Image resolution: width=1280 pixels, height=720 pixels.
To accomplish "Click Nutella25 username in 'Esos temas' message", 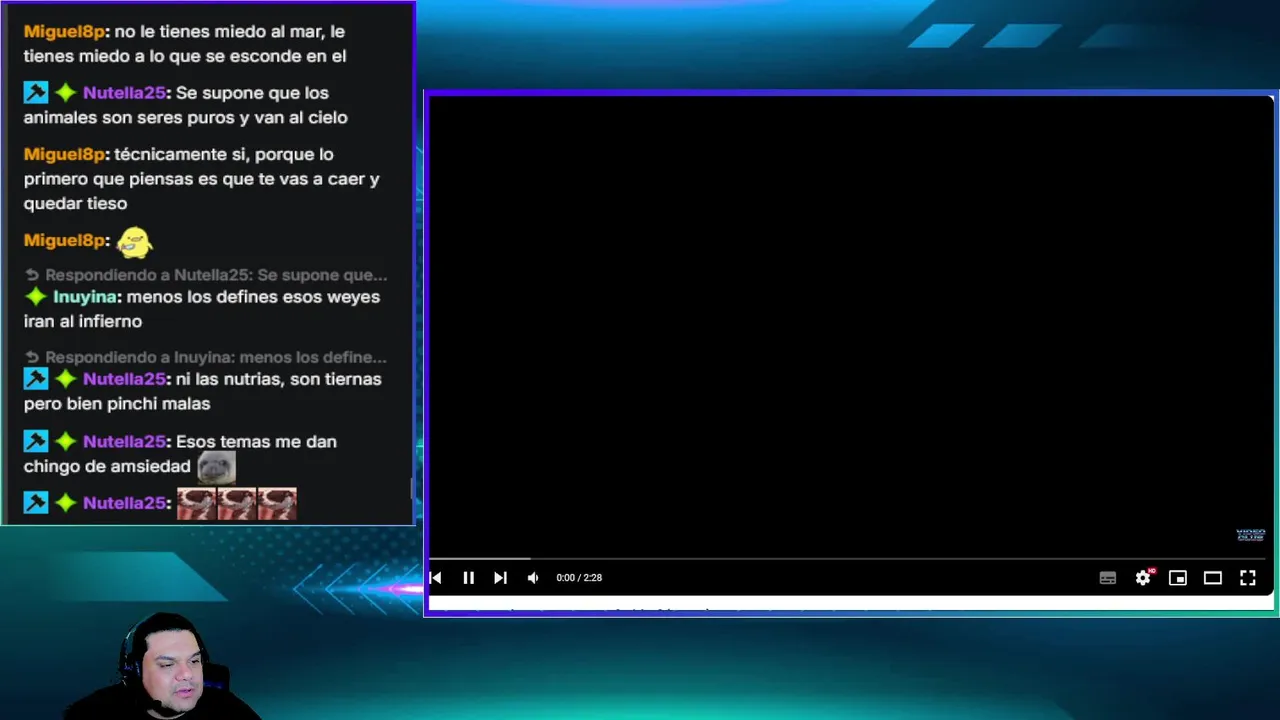I will tap(124, 441).
